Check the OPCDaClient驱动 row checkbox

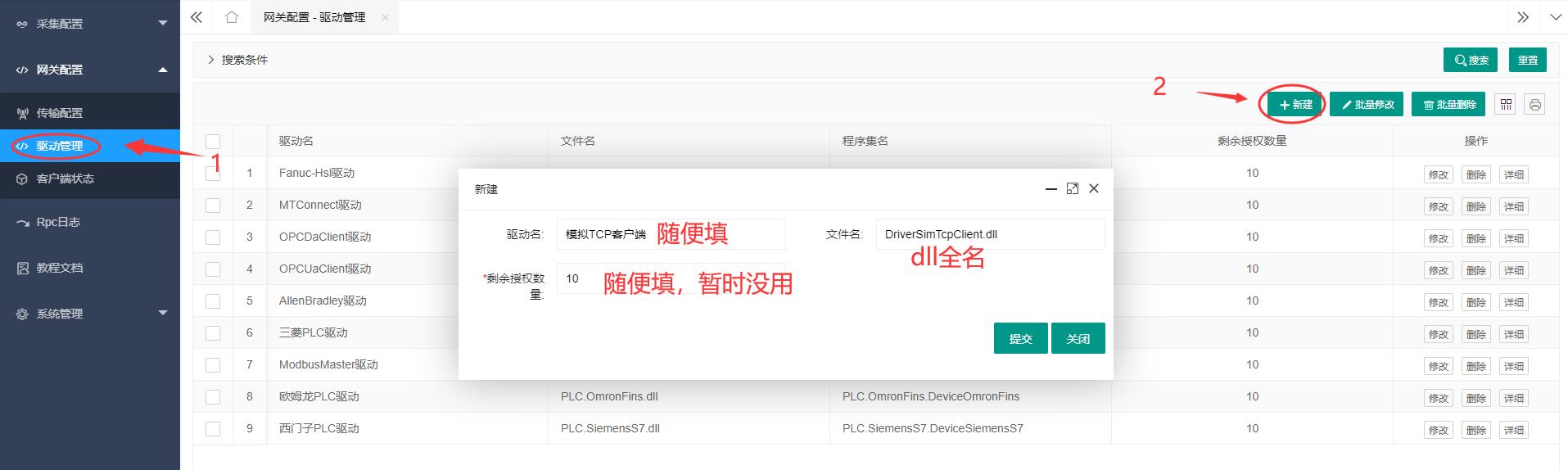[213, 237]
